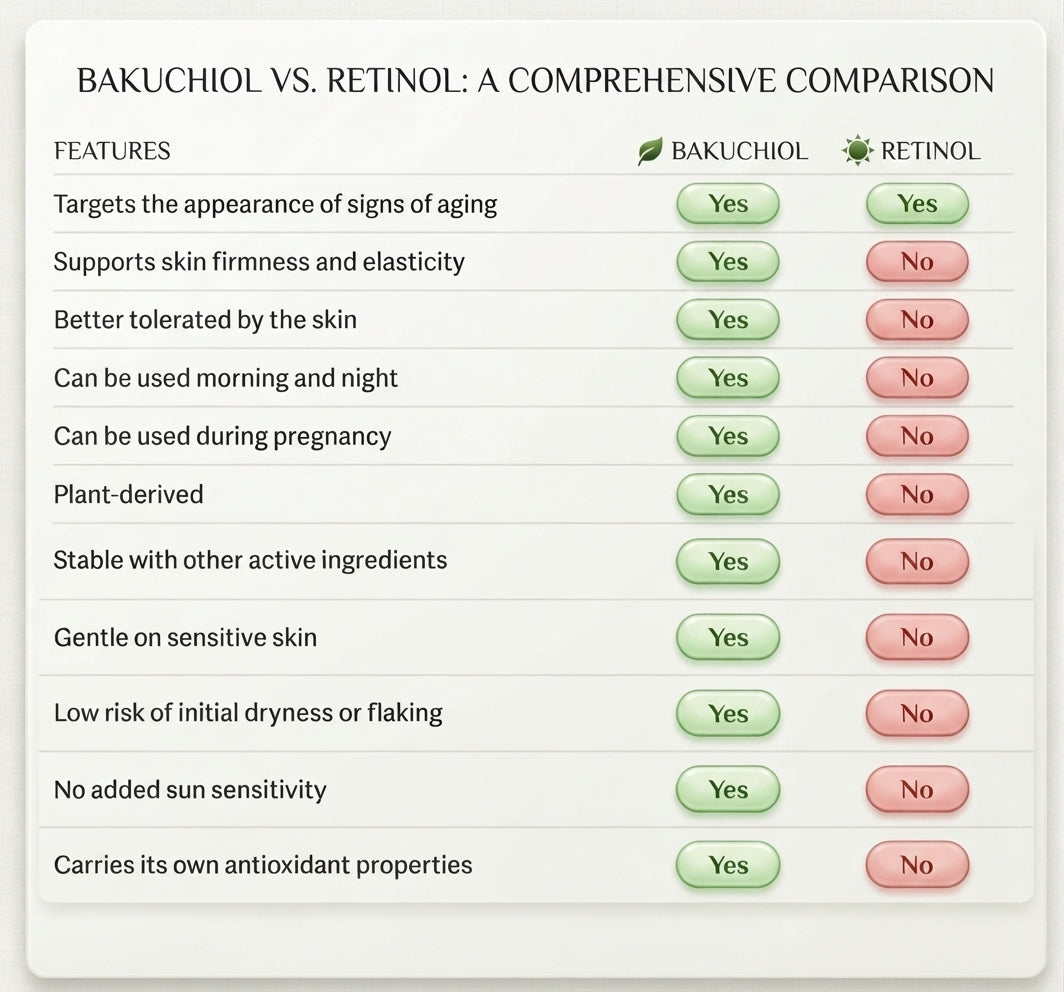Viewport: 1064px width, 992px height.
Task: Click Retinol's No pill for morning and night
Action: tap(917, 378)
